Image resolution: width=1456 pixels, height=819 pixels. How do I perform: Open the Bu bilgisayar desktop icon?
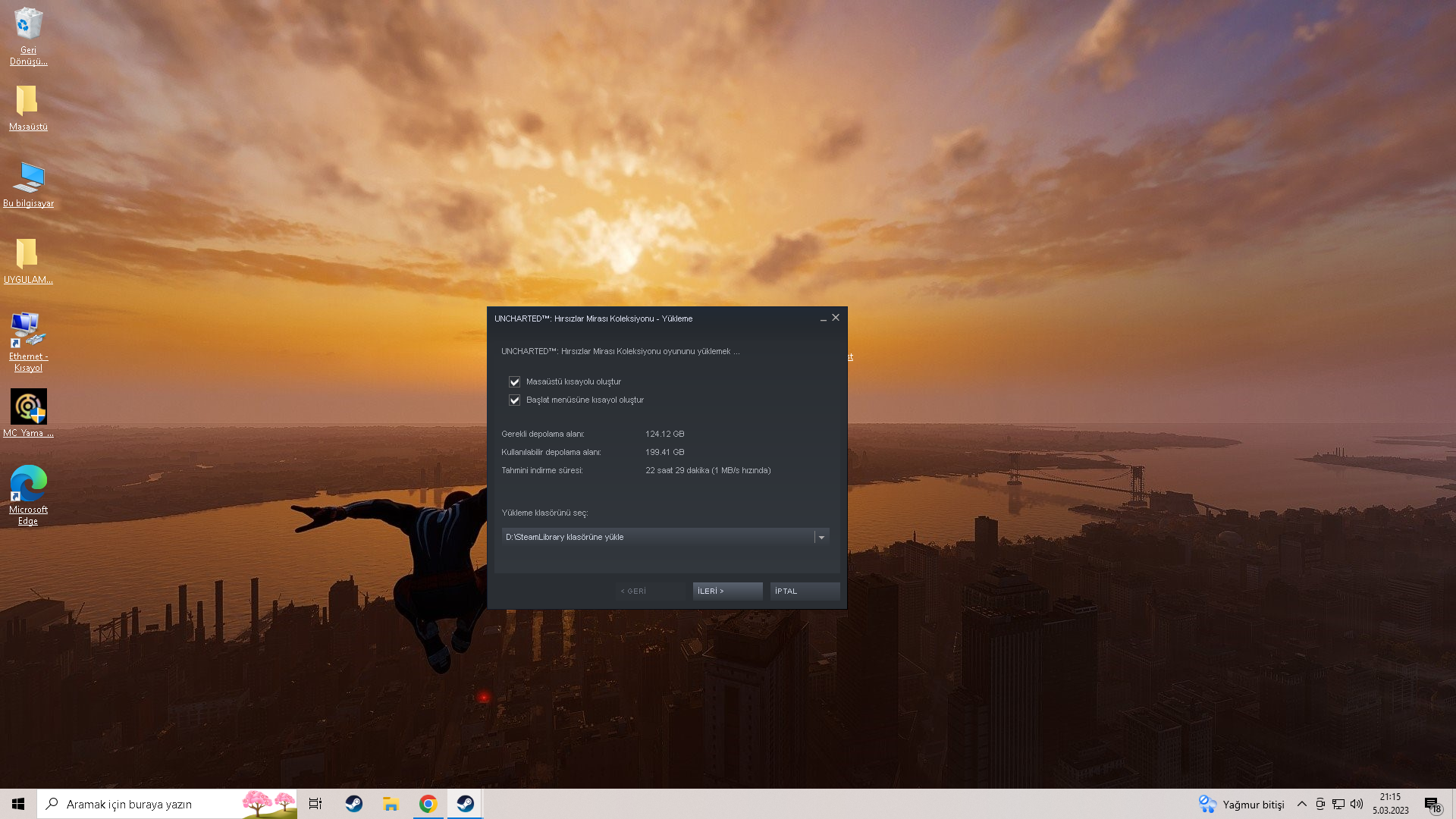point(28,177)
